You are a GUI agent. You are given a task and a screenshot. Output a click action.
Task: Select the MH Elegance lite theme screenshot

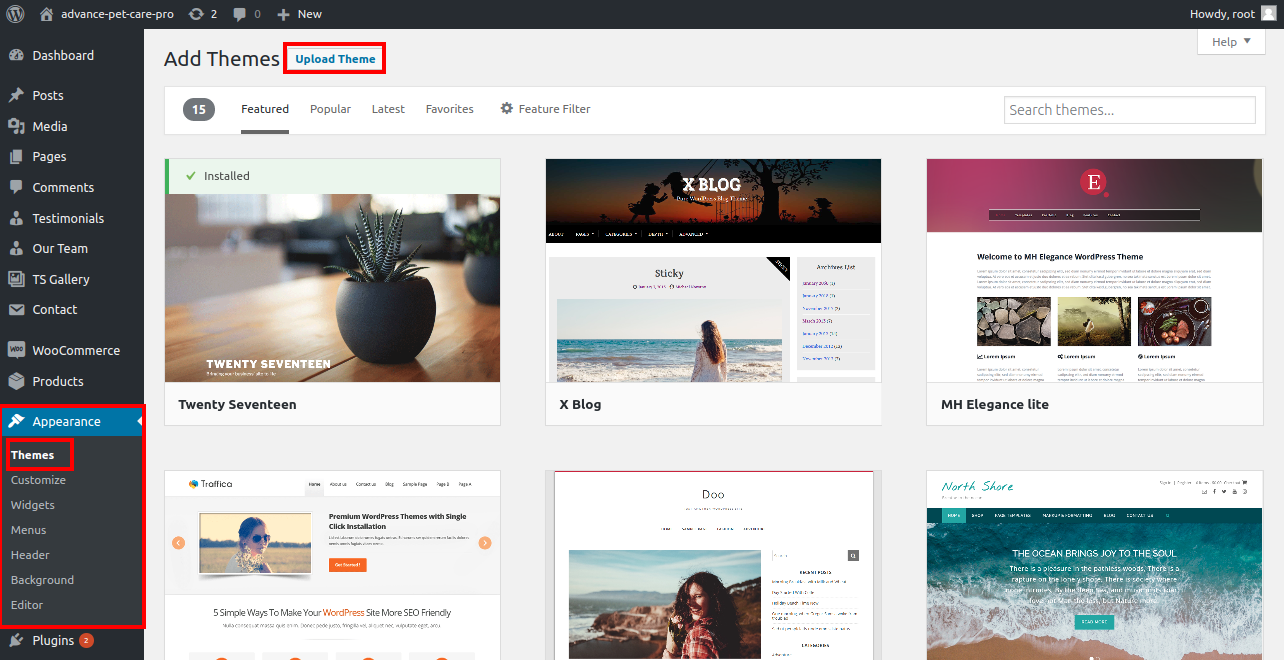1095,270
